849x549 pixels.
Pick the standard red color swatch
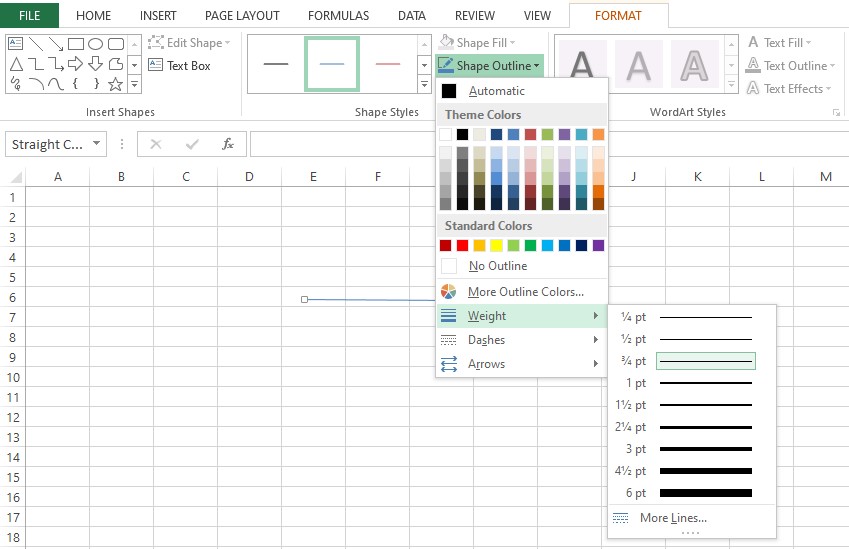[x=462, y=246]
